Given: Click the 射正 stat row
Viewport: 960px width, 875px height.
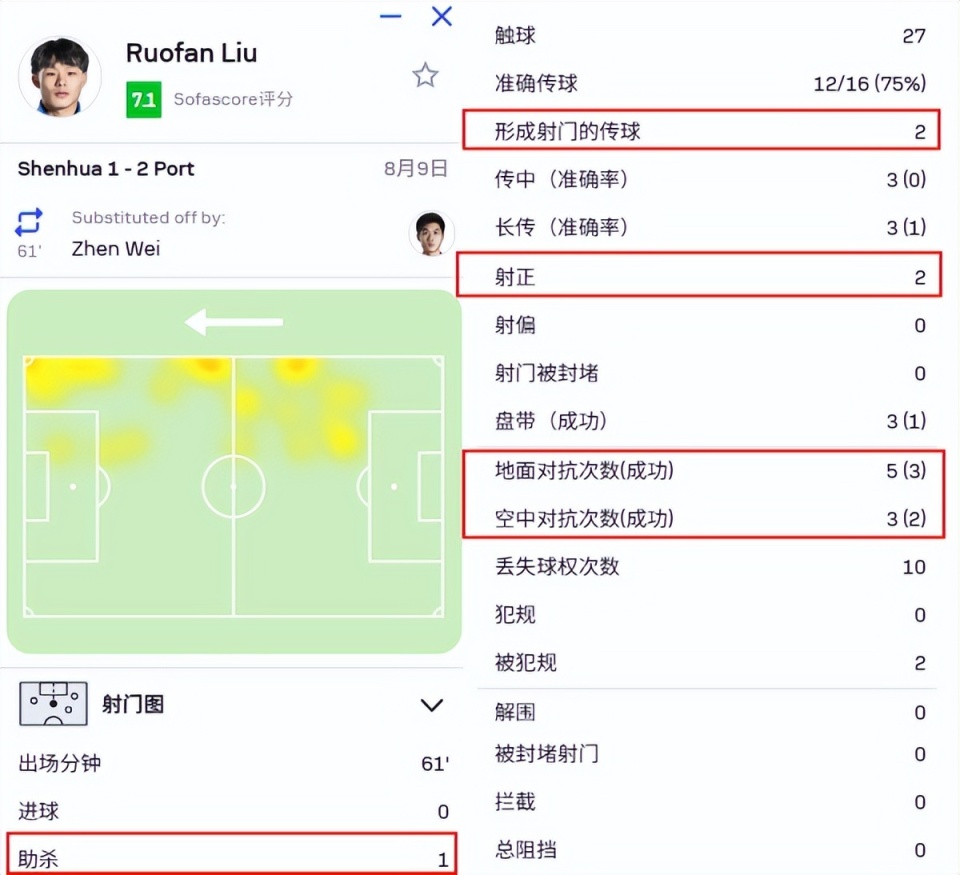Looking at the screenshot, I should click(700, 277).
